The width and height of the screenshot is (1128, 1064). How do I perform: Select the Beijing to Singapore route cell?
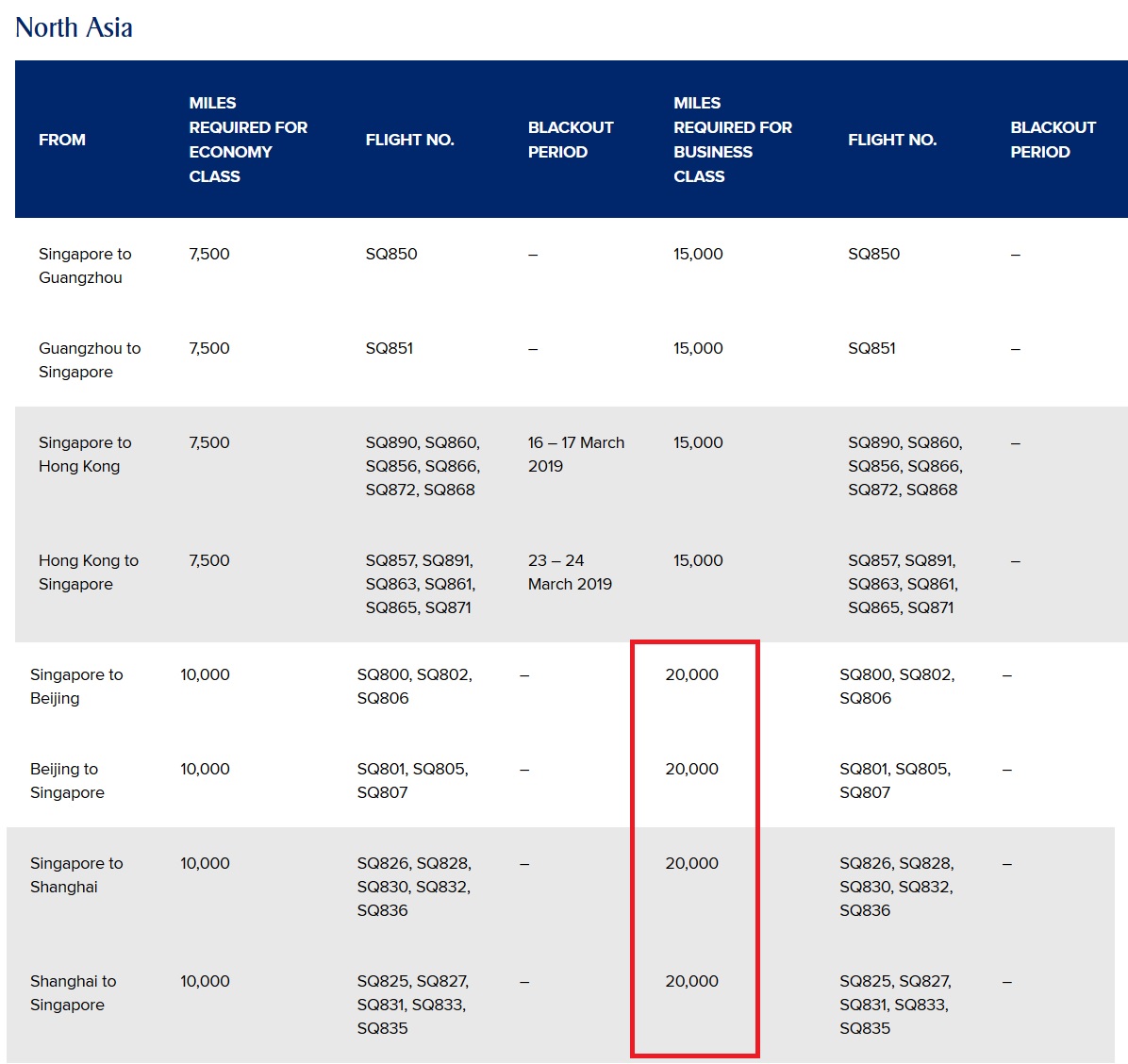[x=67, y=781]
